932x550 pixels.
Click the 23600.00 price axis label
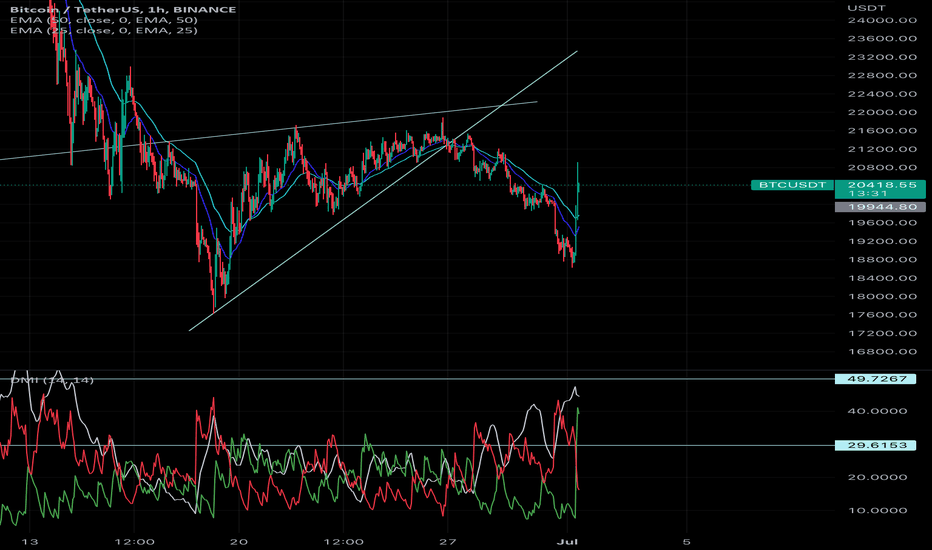coord(882,39)
